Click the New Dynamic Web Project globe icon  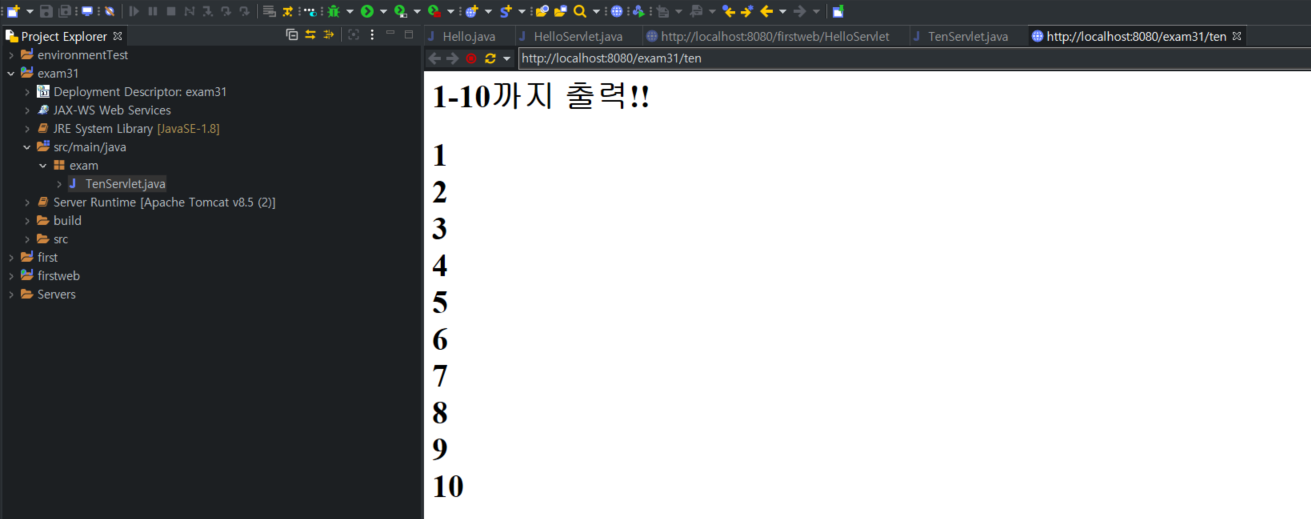[472, 11]
